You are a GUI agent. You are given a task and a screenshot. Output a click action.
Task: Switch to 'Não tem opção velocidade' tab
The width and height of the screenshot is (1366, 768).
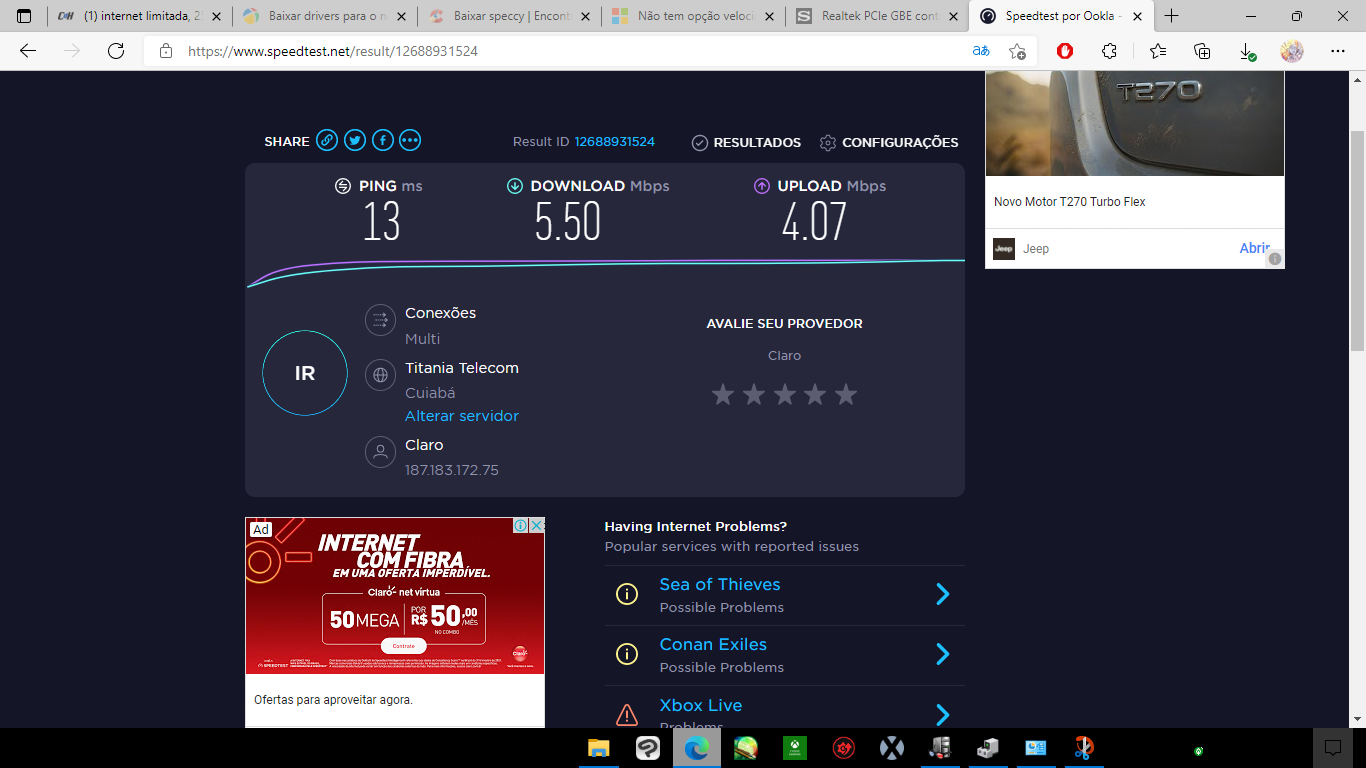(692, 16)
